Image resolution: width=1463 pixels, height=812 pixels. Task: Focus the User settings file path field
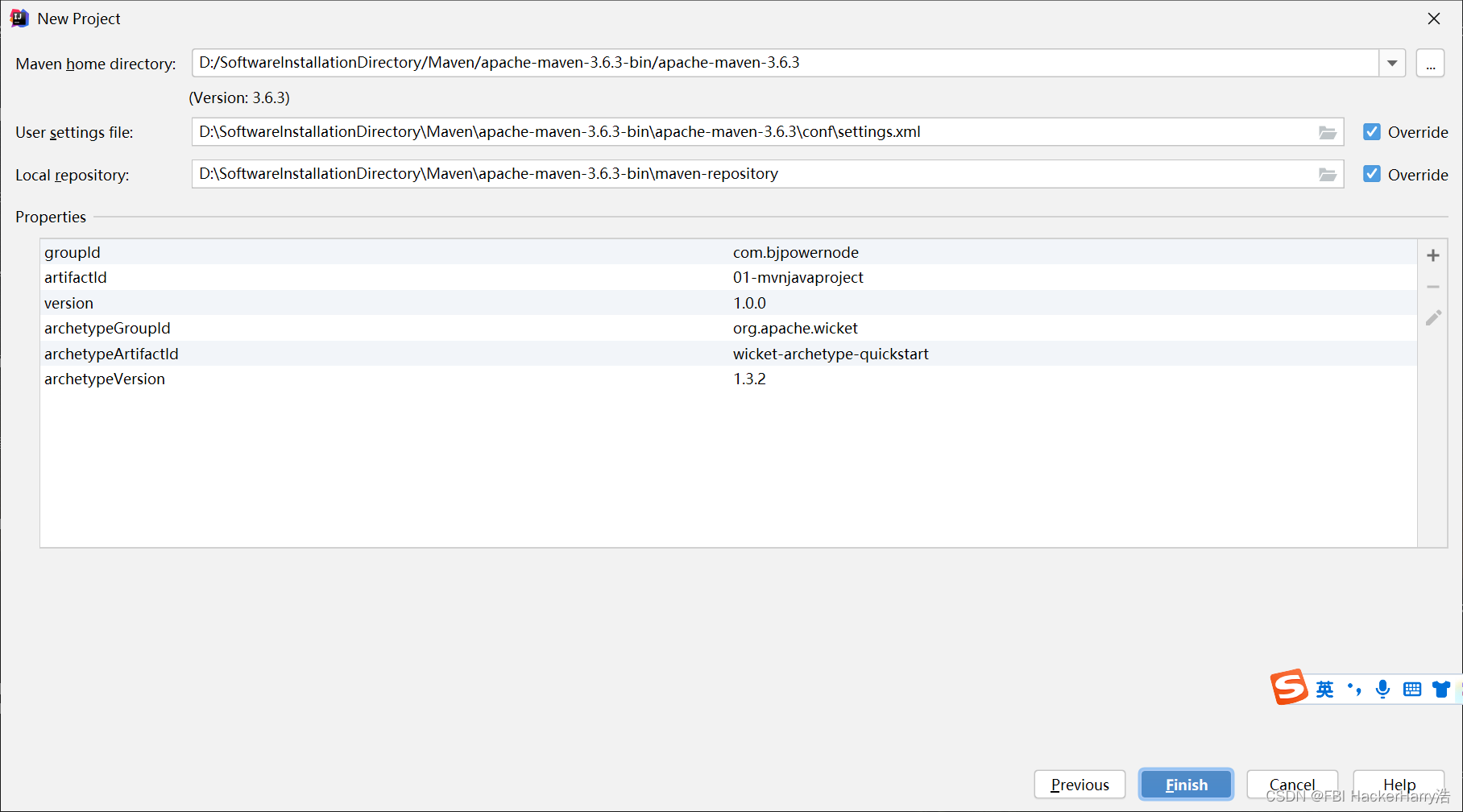click(768, 132)
